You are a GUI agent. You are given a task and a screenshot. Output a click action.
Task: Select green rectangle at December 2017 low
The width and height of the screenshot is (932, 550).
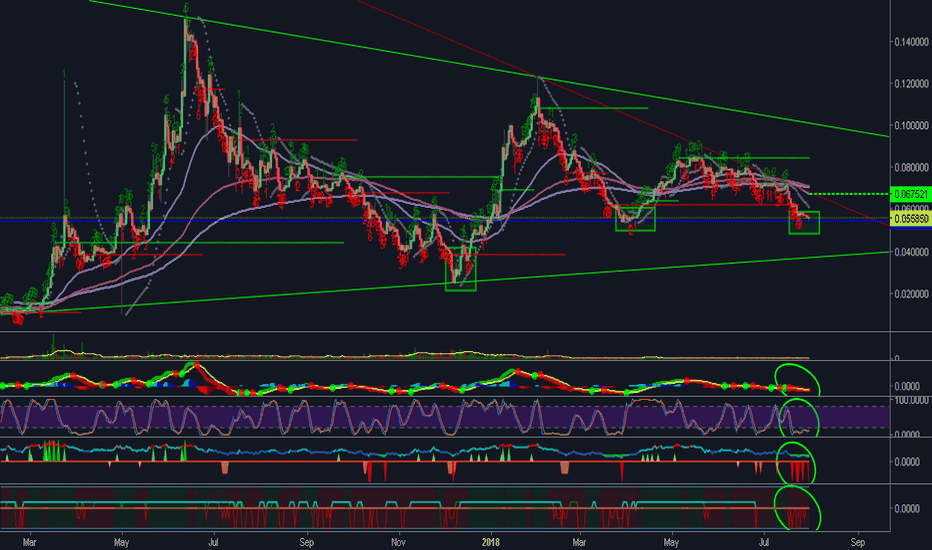point(461,269)
